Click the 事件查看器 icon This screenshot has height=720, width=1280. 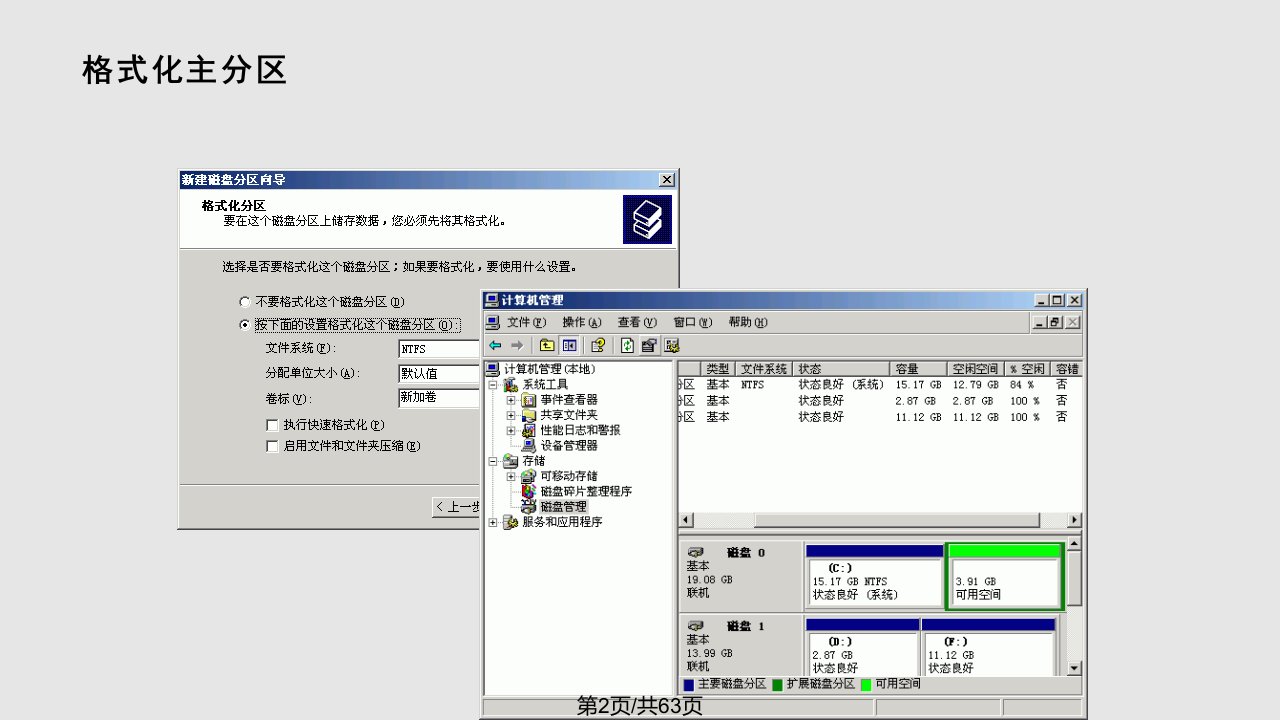529,400
